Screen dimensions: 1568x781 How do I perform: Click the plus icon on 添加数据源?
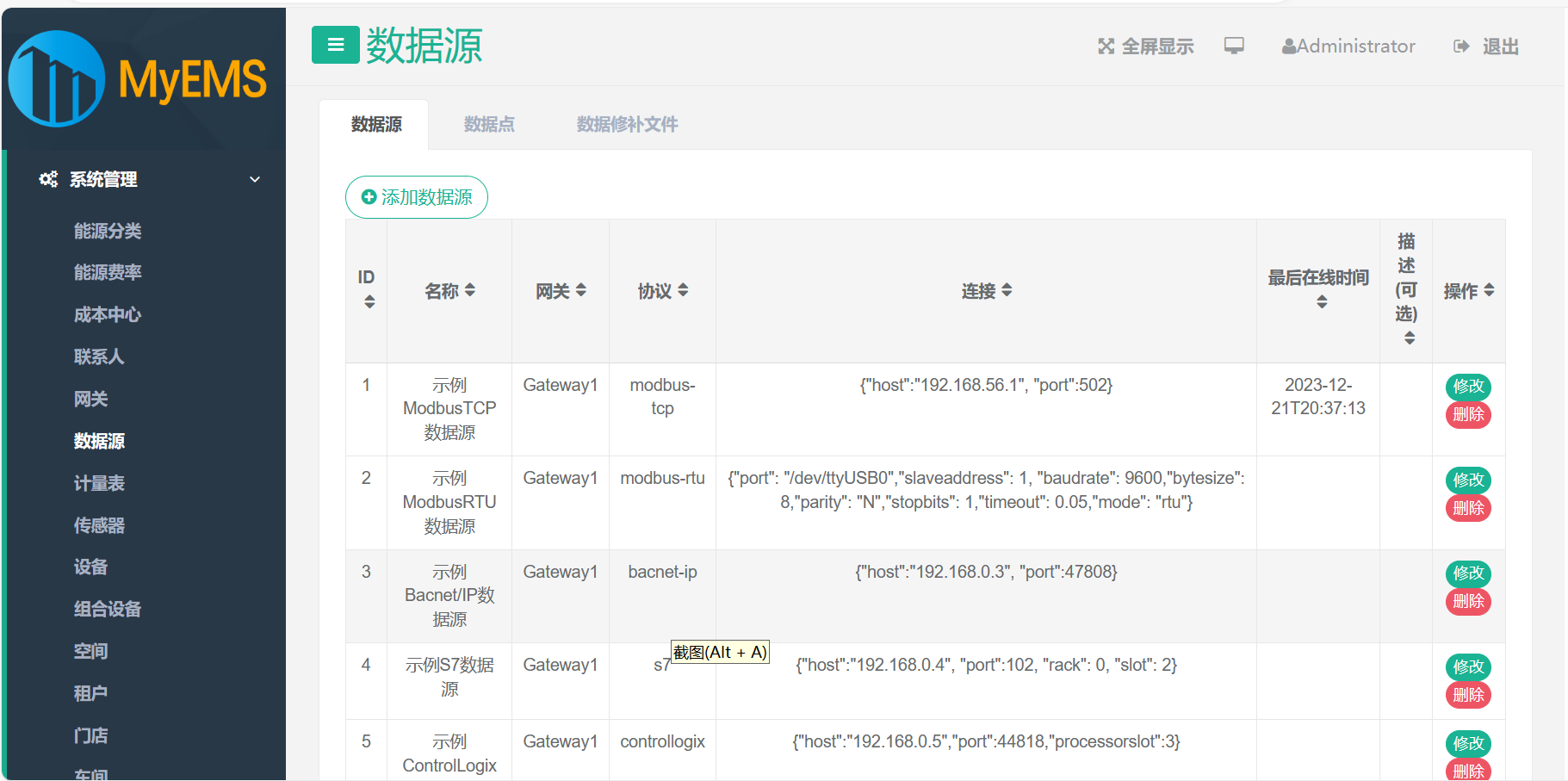coord(368,197)
